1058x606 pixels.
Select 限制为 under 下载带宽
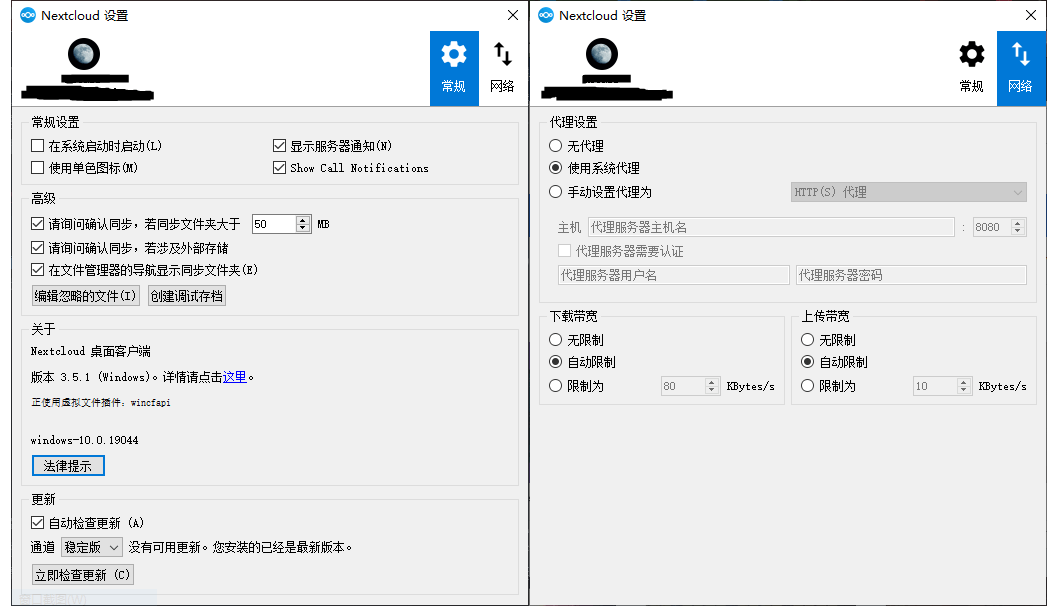555,386
